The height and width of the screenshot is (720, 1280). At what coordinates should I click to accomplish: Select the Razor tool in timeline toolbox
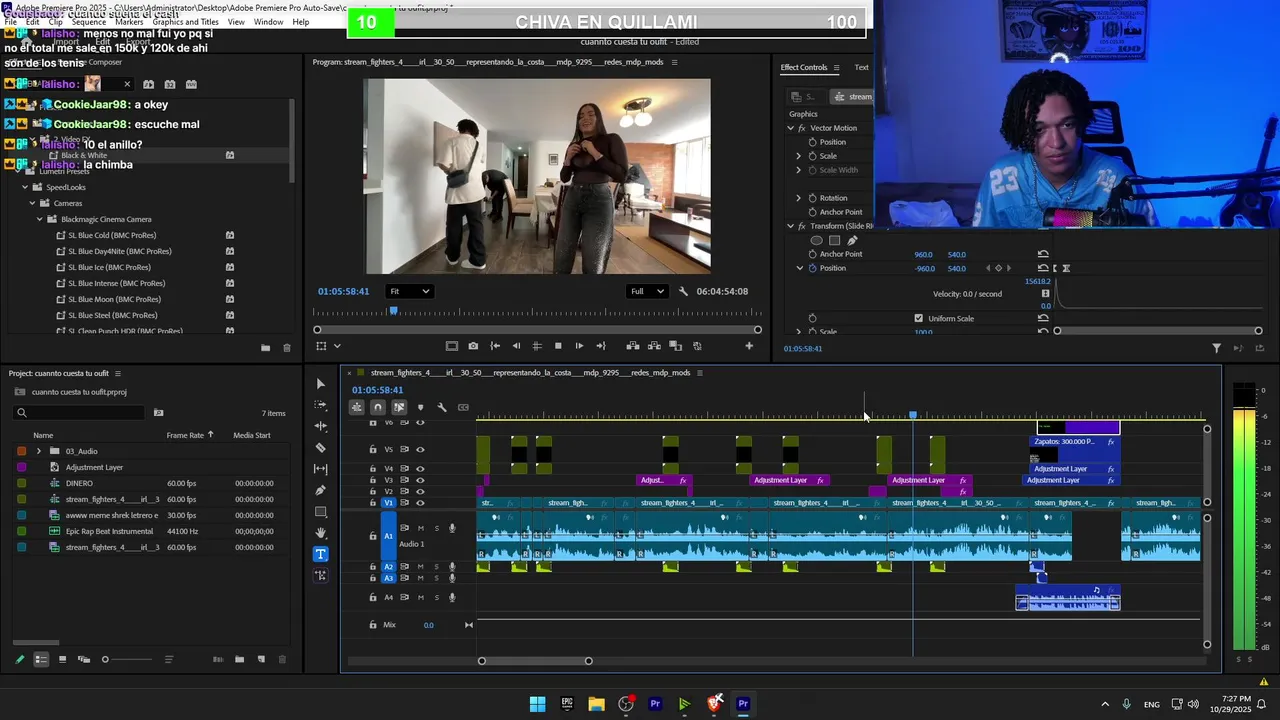click(320, 448)
